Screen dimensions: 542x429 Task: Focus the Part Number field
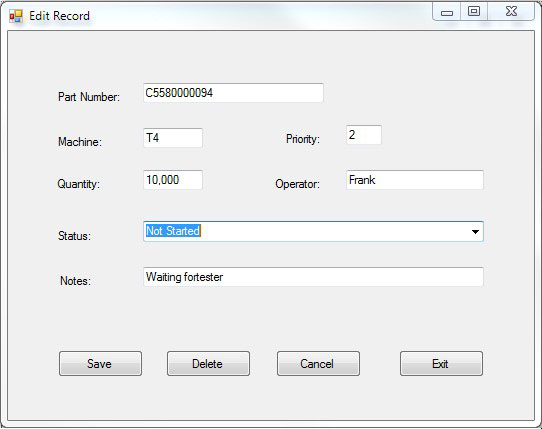[x=233, y=93]
